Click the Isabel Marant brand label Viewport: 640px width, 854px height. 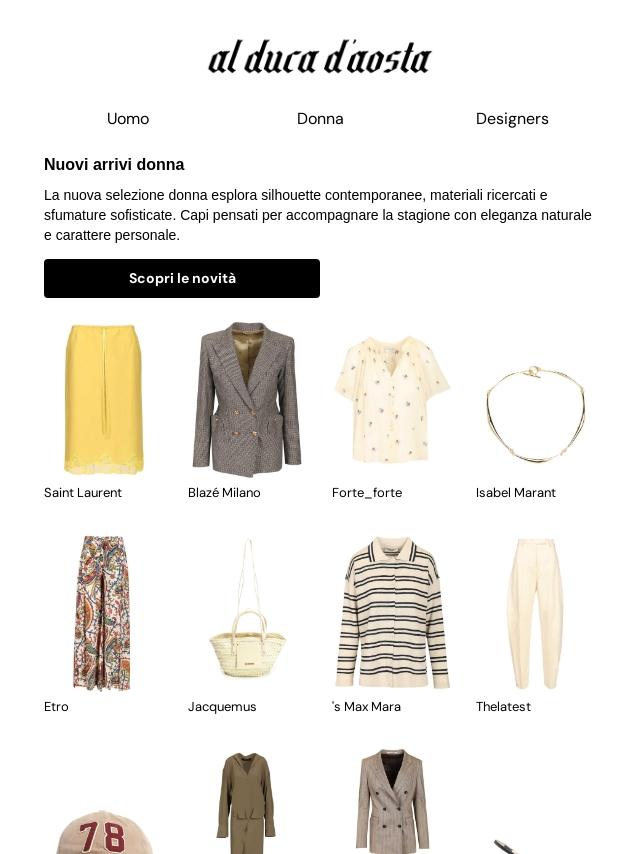(515, 492)
